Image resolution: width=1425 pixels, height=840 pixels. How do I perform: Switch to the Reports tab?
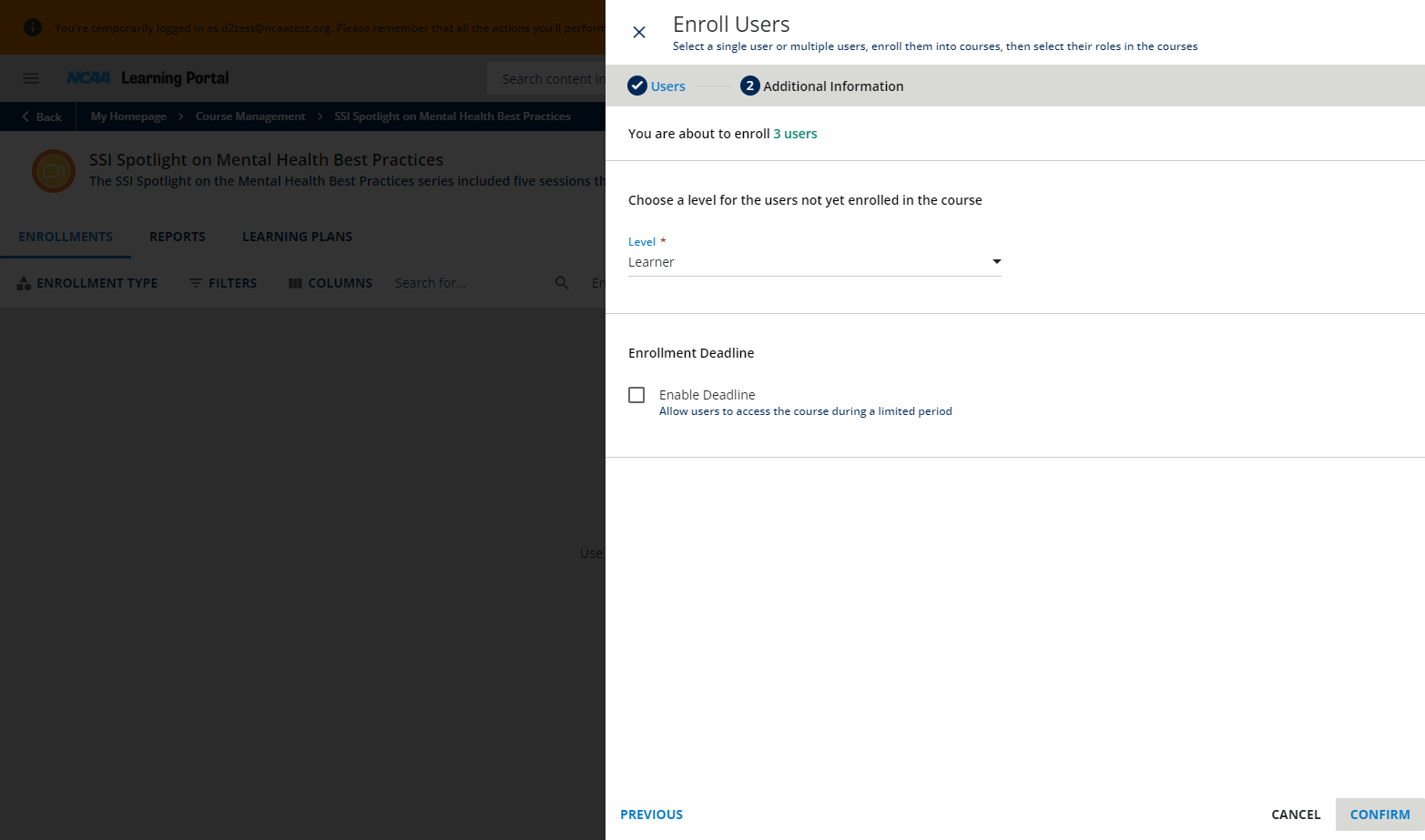[x=178, y=237]
